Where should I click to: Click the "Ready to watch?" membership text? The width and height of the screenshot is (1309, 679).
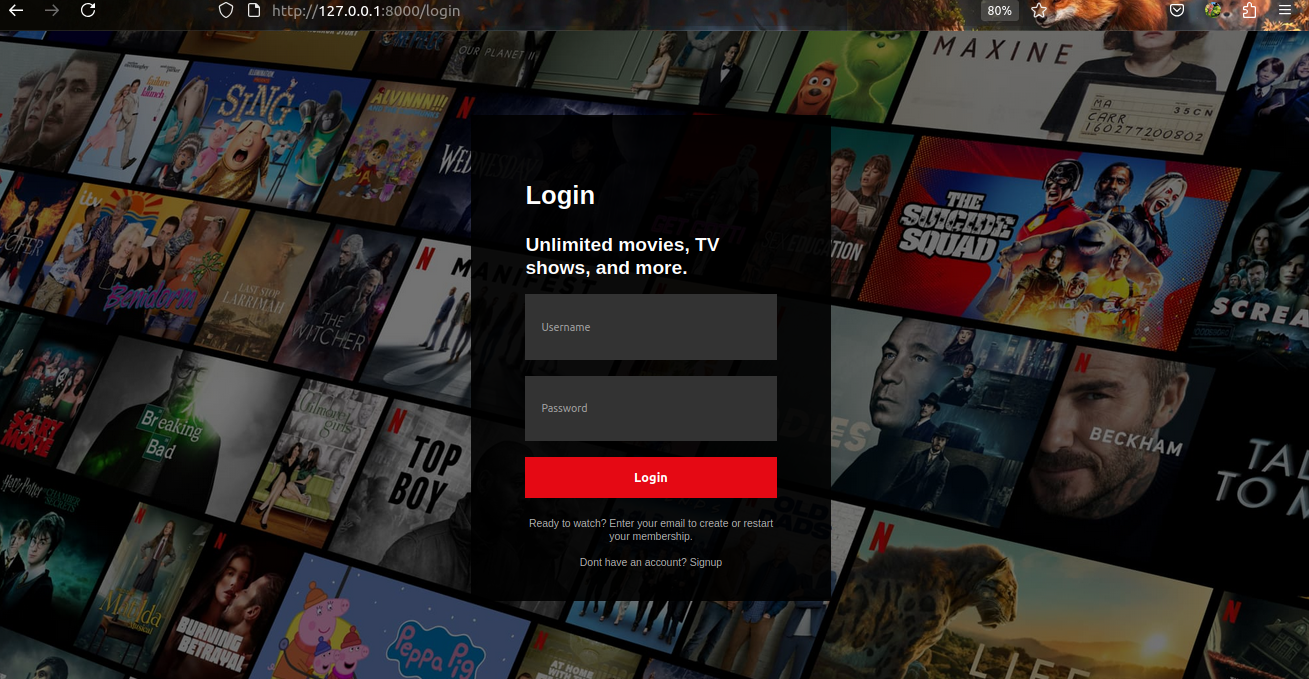coord(651,530)
